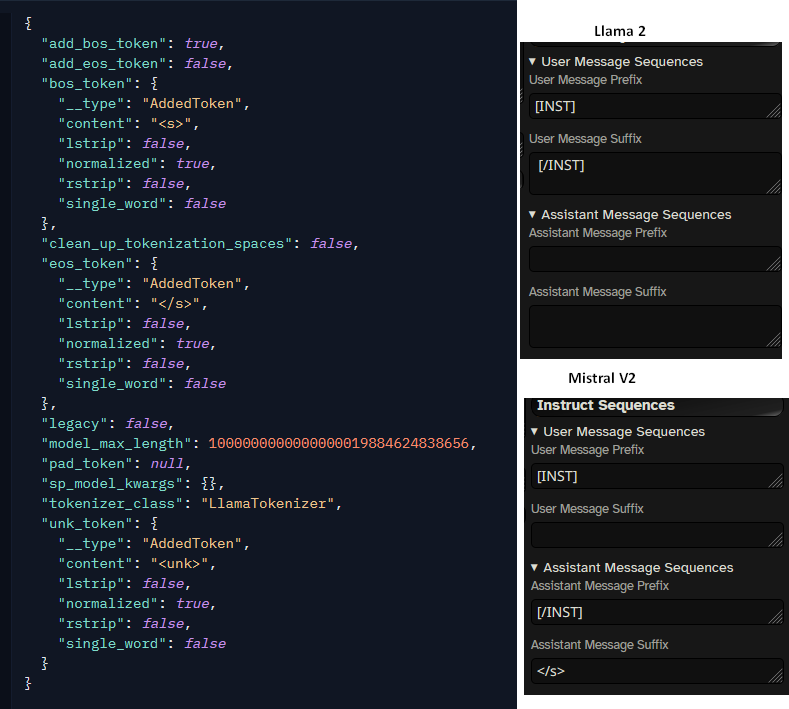Grab resize grip of Llama 2 Assistant Message Suffix field
This screenshot has width=789, height=709.
[775, 342]
